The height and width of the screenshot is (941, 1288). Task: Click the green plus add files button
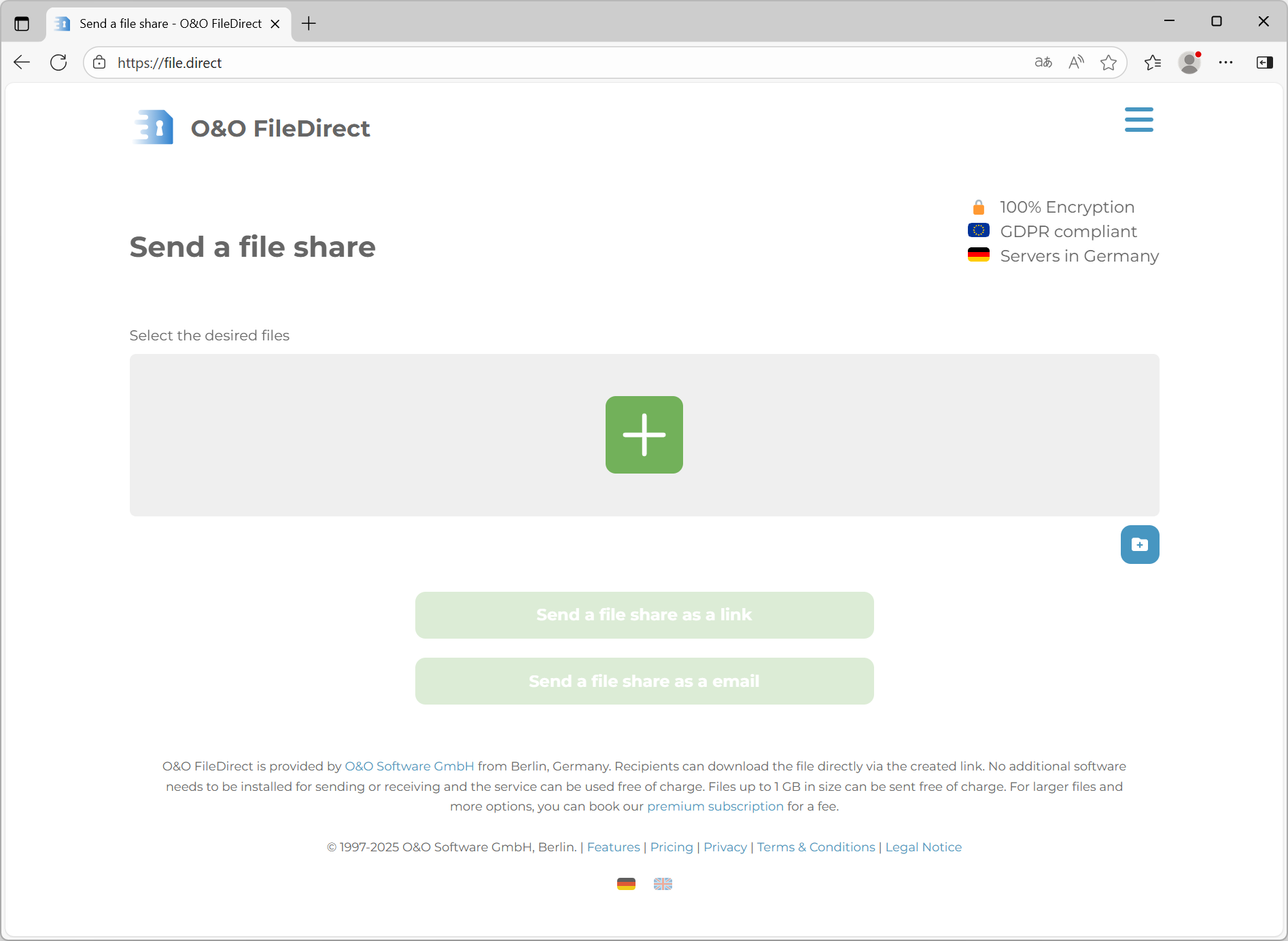(644, 435)
